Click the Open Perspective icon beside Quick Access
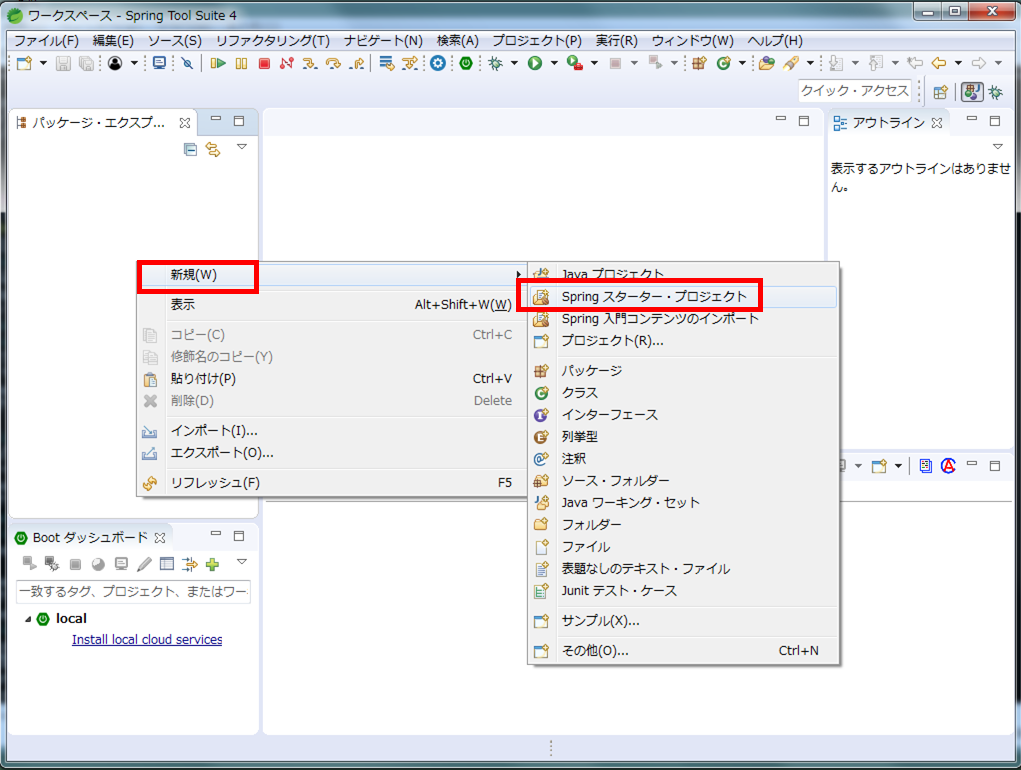Screen dimensions: 1021x770 (940, 91)
